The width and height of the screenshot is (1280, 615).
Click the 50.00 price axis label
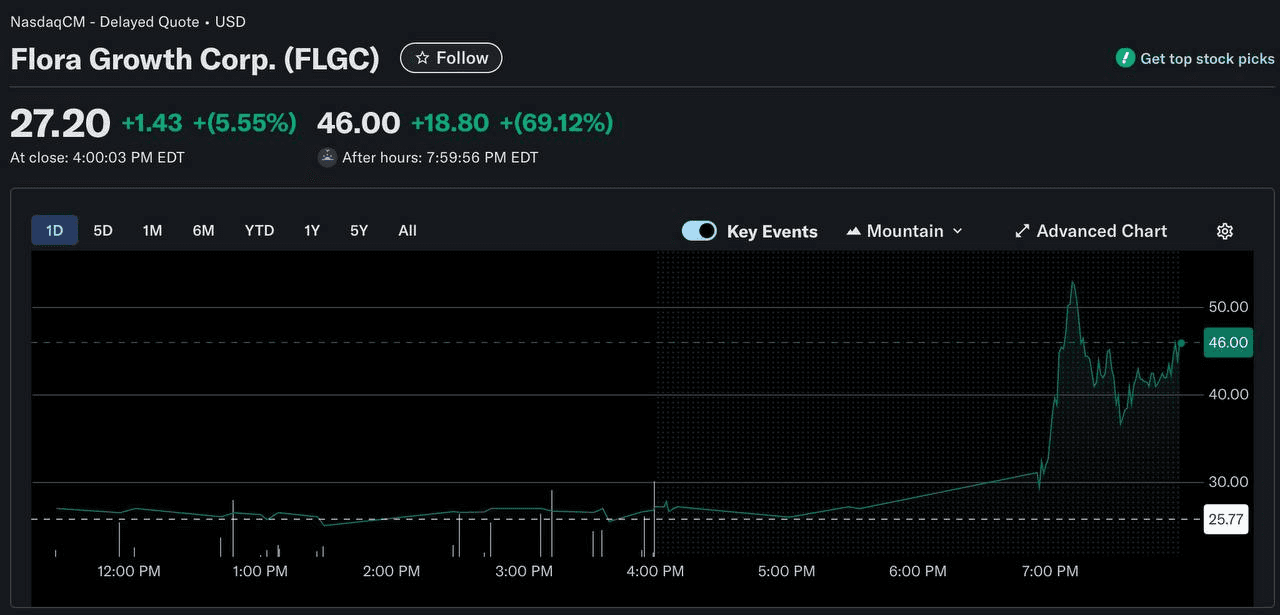[1228, 307]
